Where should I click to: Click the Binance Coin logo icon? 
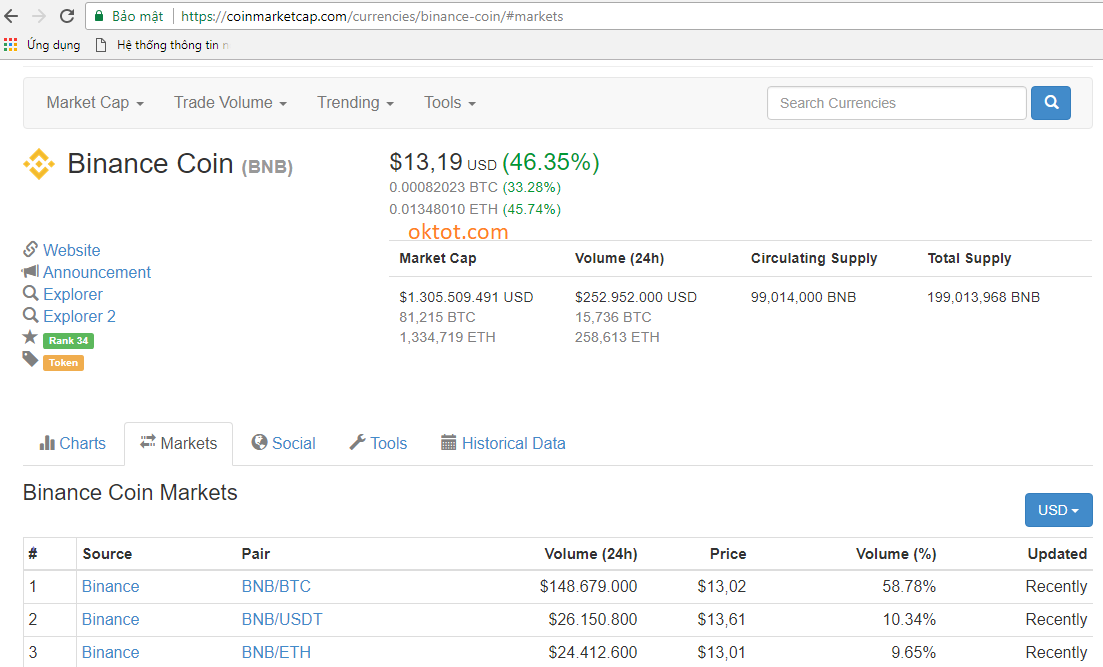point(39,164)
